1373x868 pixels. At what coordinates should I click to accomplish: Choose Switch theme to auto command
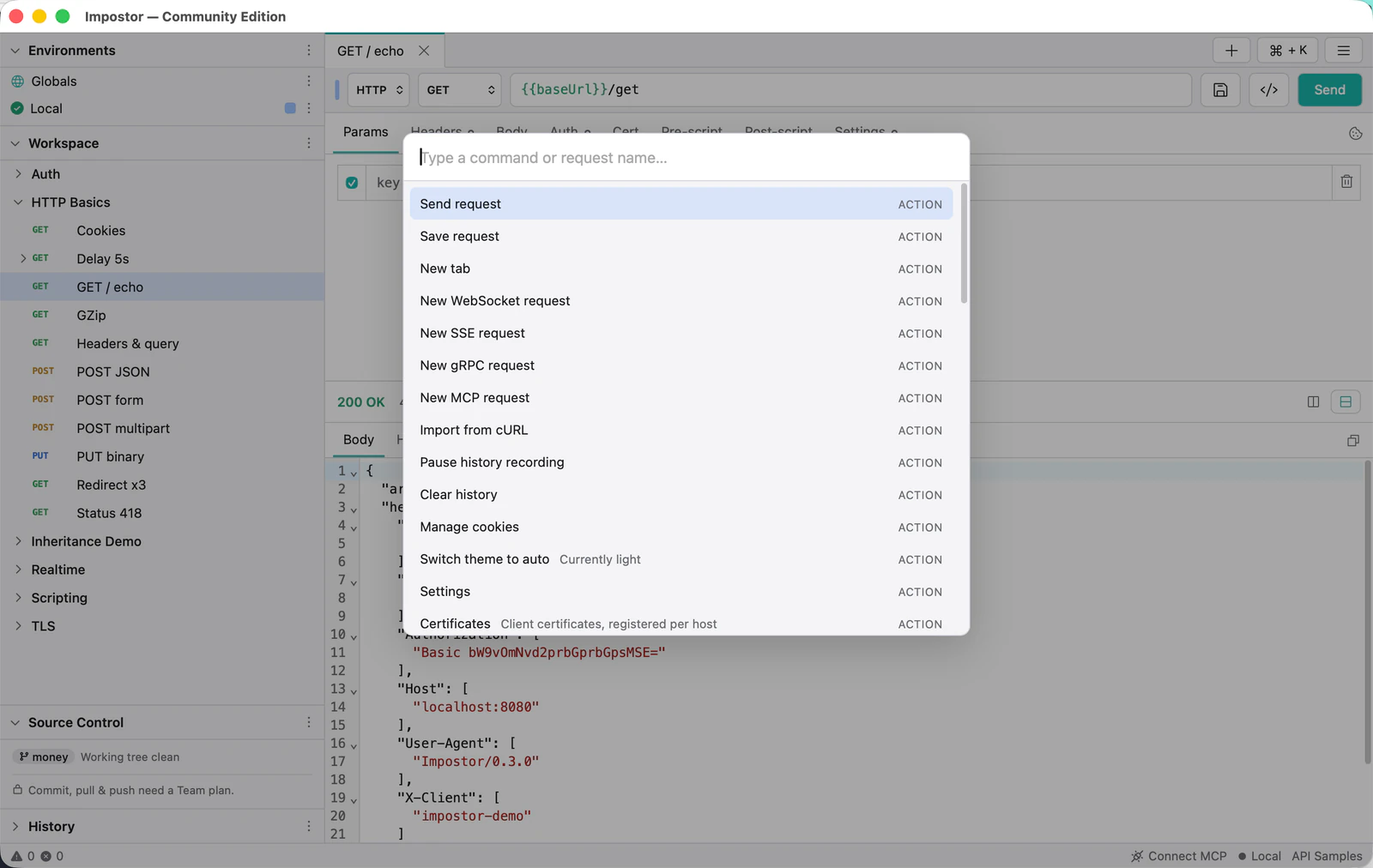click(681, 559)
